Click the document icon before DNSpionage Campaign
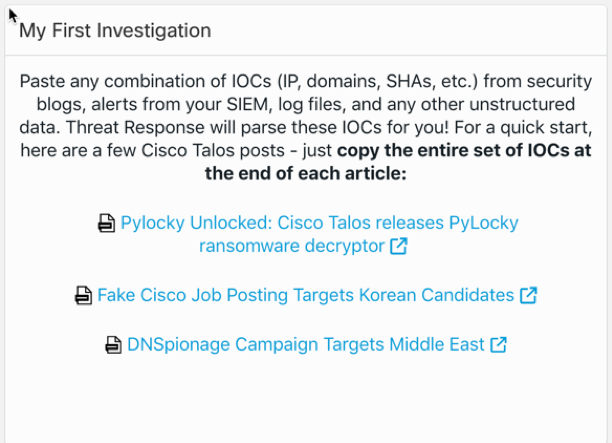The width and height of the screenshot is (612, 443). [114, 345]
